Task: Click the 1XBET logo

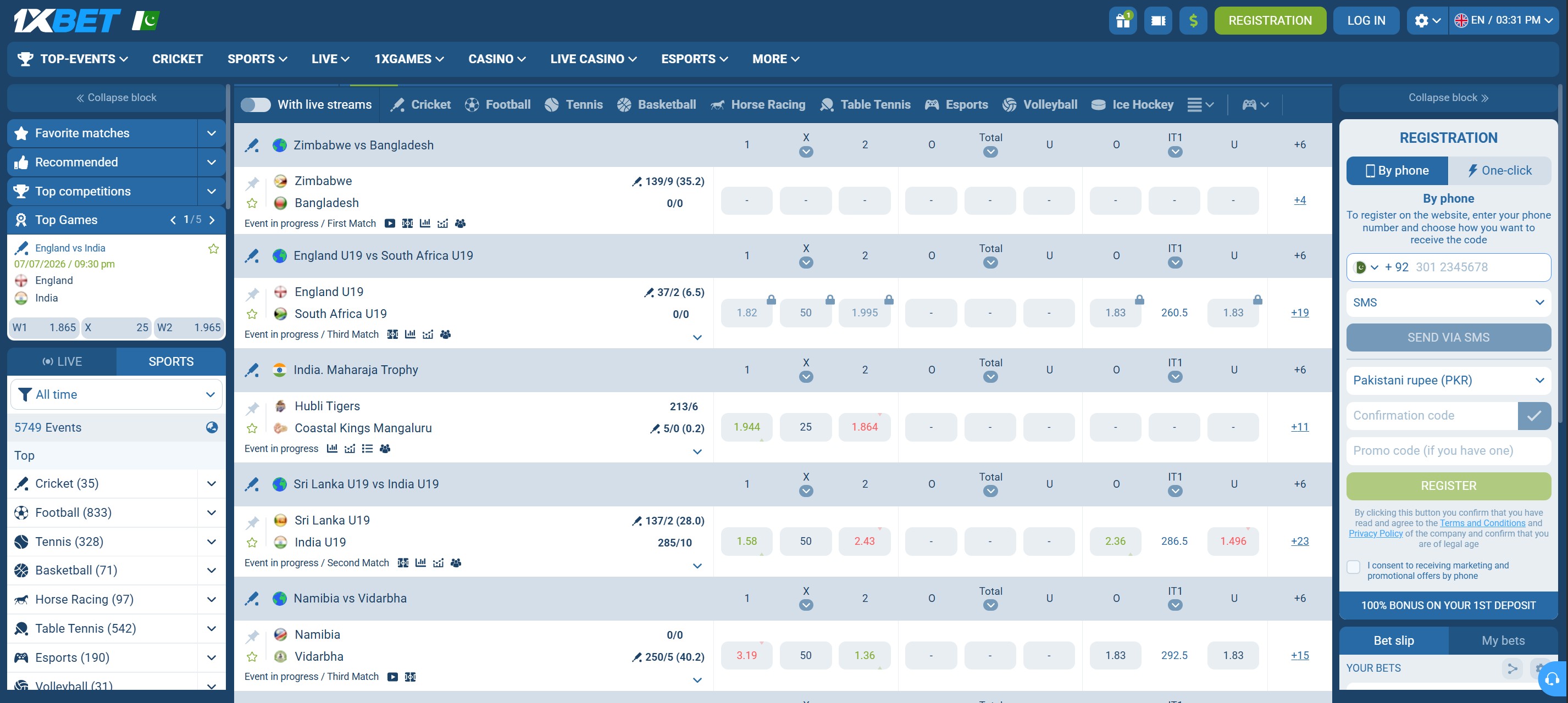Action: (67, 21)
